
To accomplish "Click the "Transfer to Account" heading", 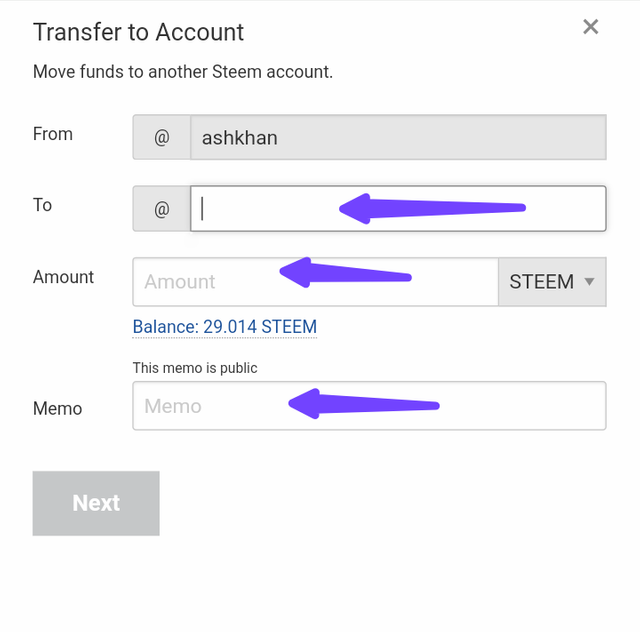I will point(139,32).
